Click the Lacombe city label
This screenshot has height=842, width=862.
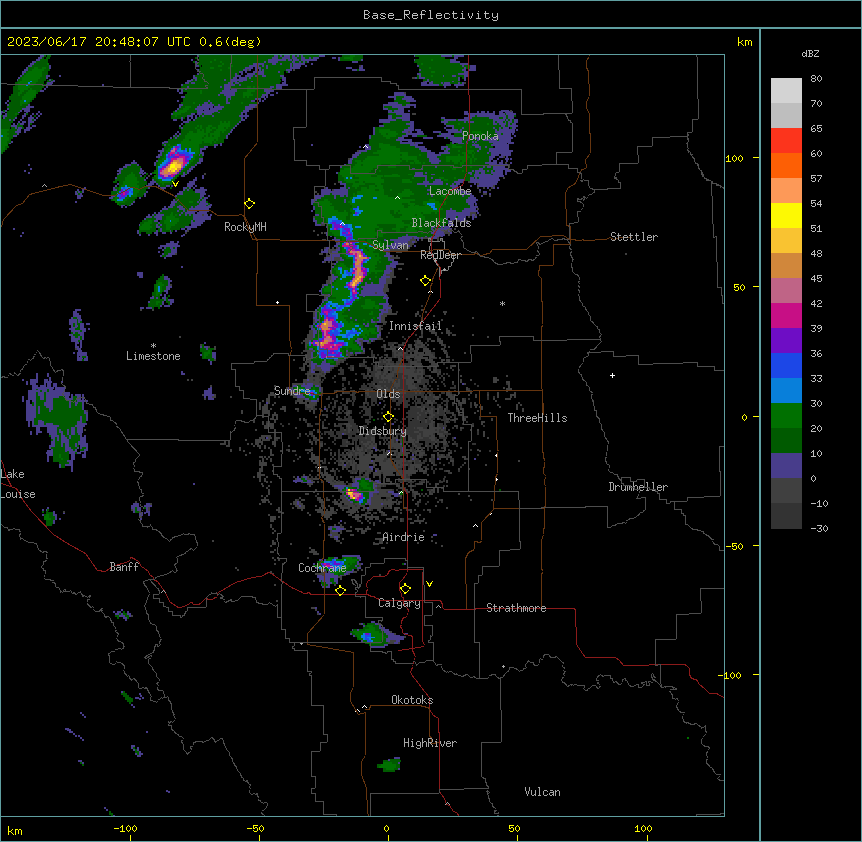click(450, 191)
